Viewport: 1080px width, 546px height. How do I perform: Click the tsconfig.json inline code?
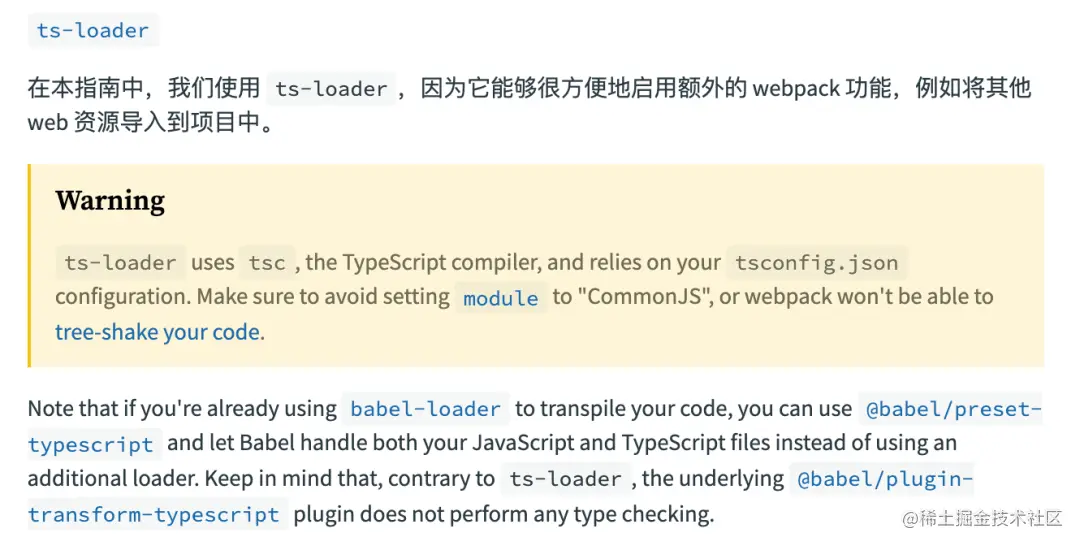817,263
